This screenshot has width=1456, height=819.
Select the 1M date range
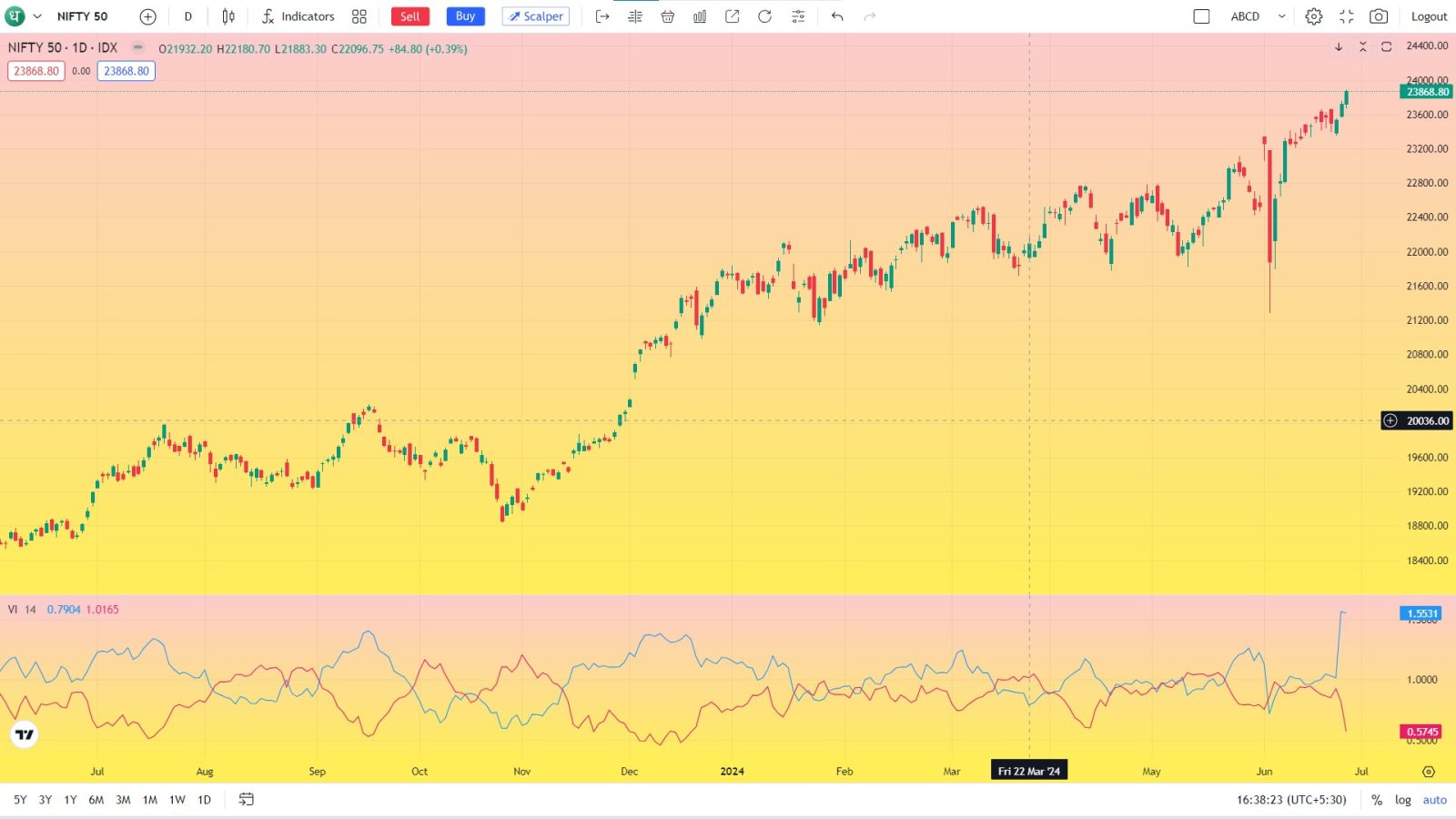tap(150, 800)
